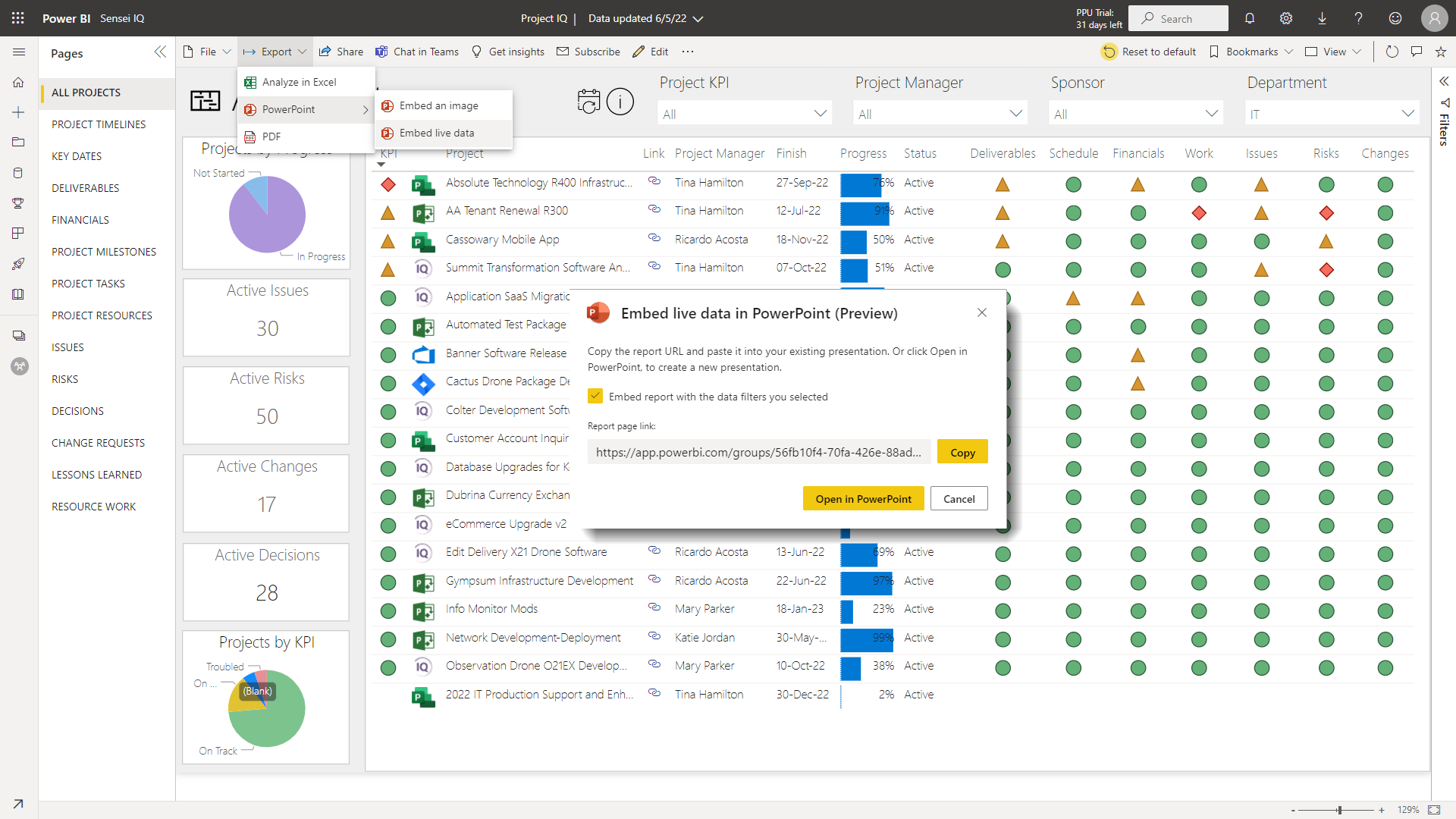Click the refresh visuals icon in toolbar

(x=1392, y=52)
